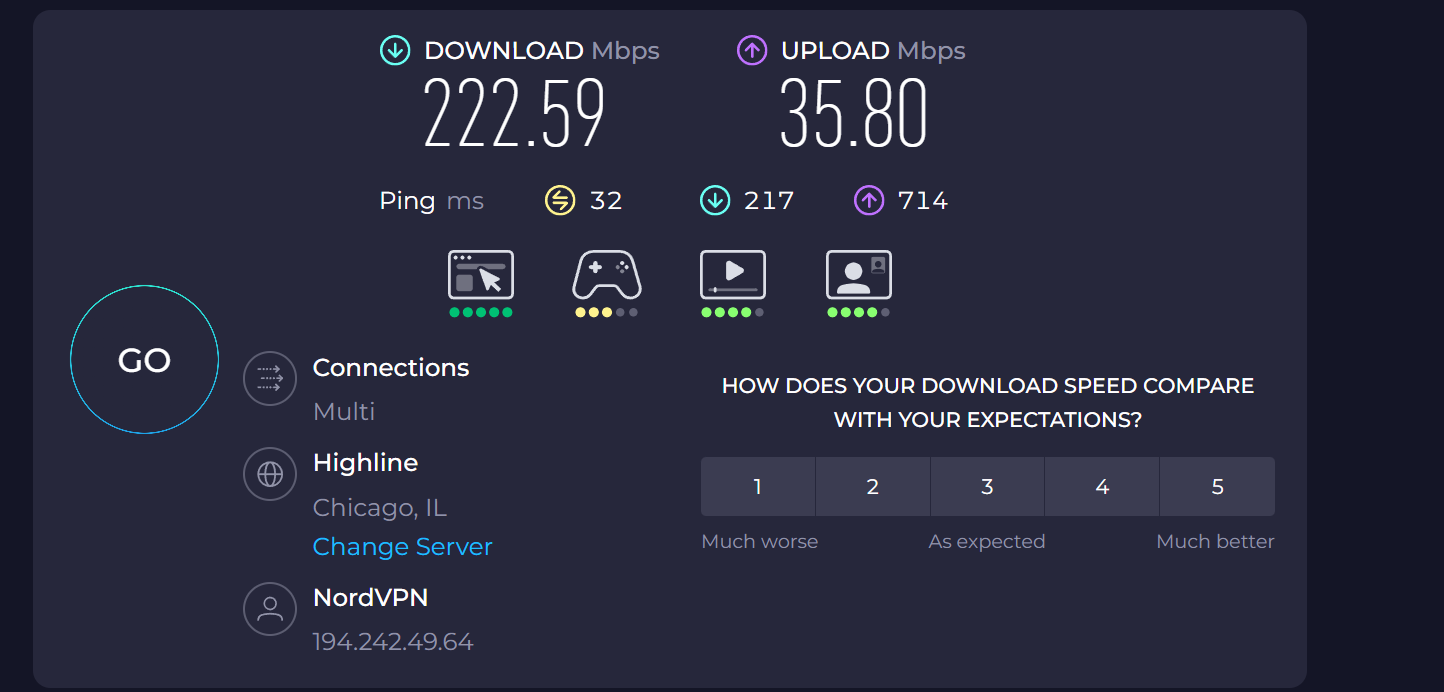Click the purple upload arrow icon beside UPLOAD
The image size is (1444, 692).
(x=752, y=51)
